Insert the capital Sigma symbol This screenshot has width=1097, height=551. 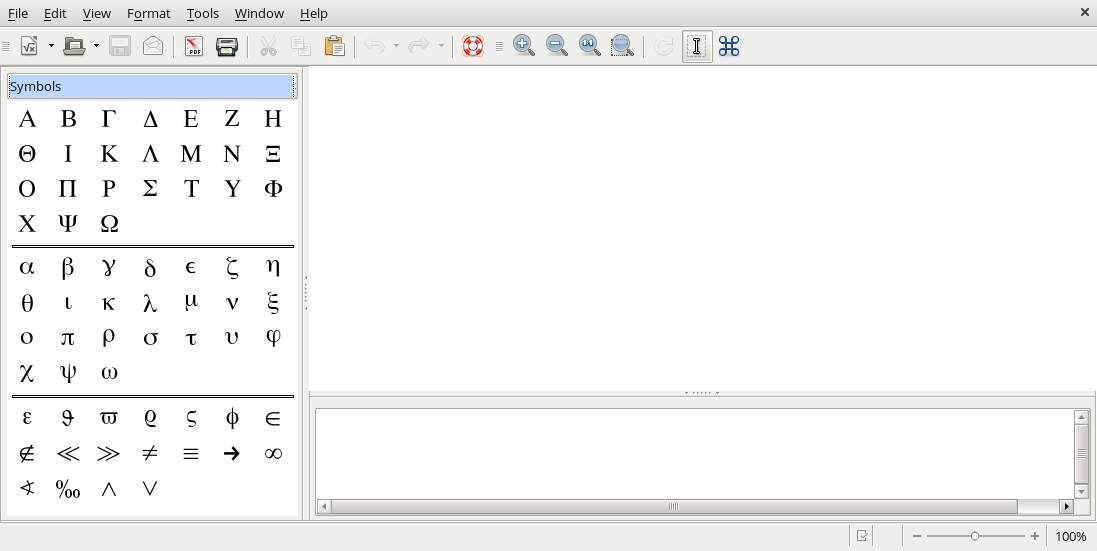click(150, 189)
